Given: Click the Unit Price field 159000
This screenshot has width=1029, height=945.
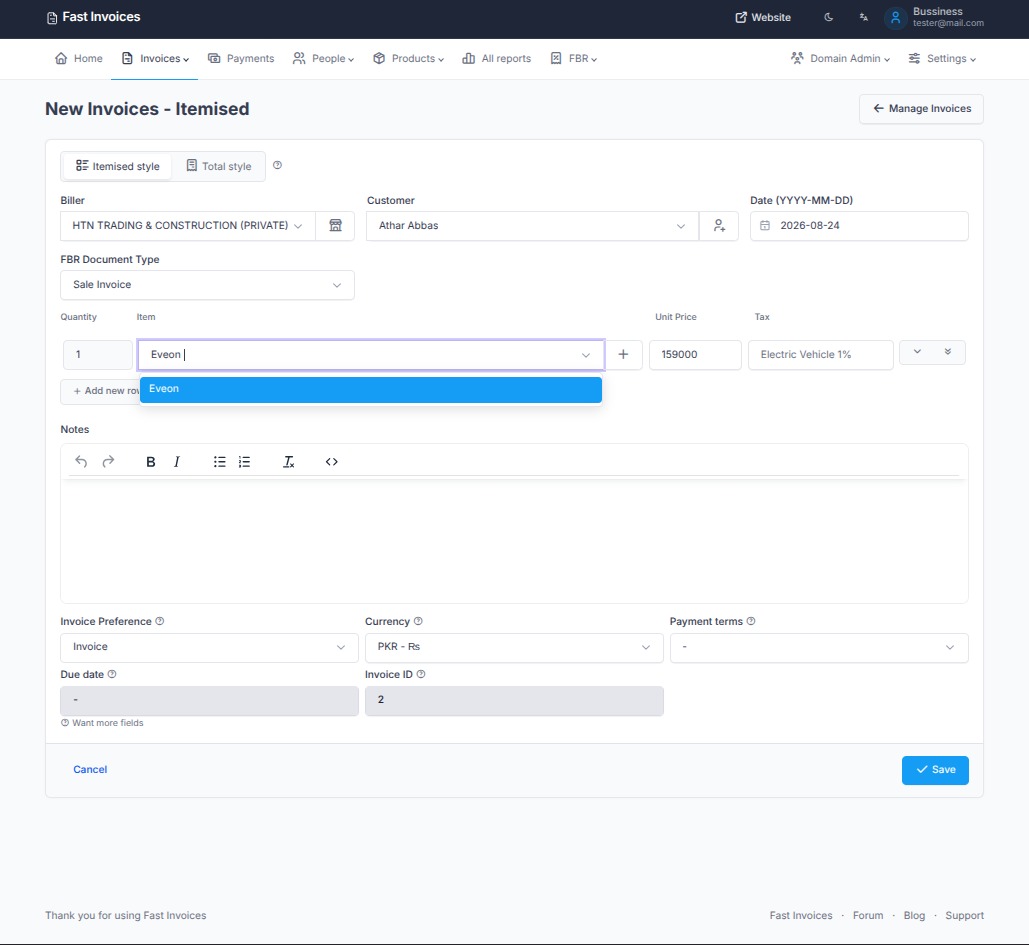Looking at the screenshot, I should [695, 355].
